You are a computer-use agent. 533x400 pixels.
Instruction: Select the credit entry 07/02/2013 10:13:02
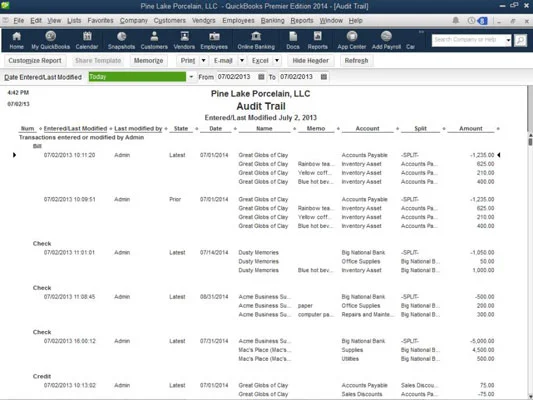click(x=69, y=385)
